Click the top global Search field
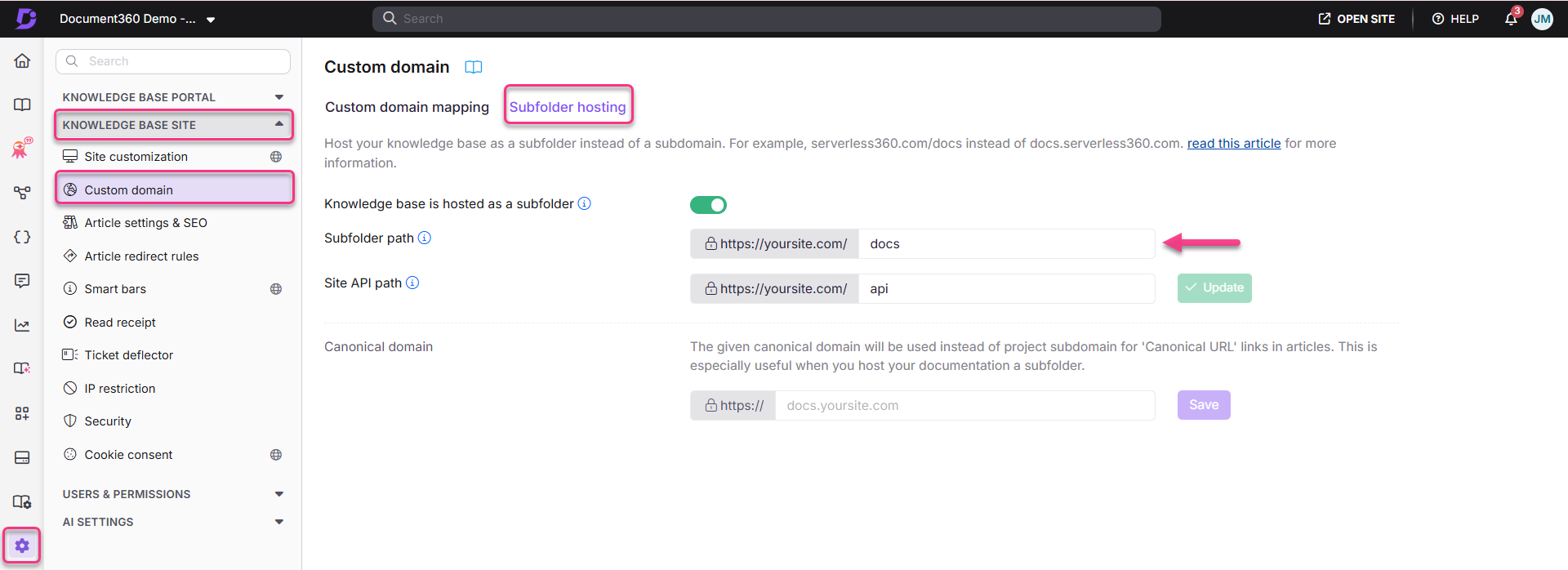 coord(767,19)
